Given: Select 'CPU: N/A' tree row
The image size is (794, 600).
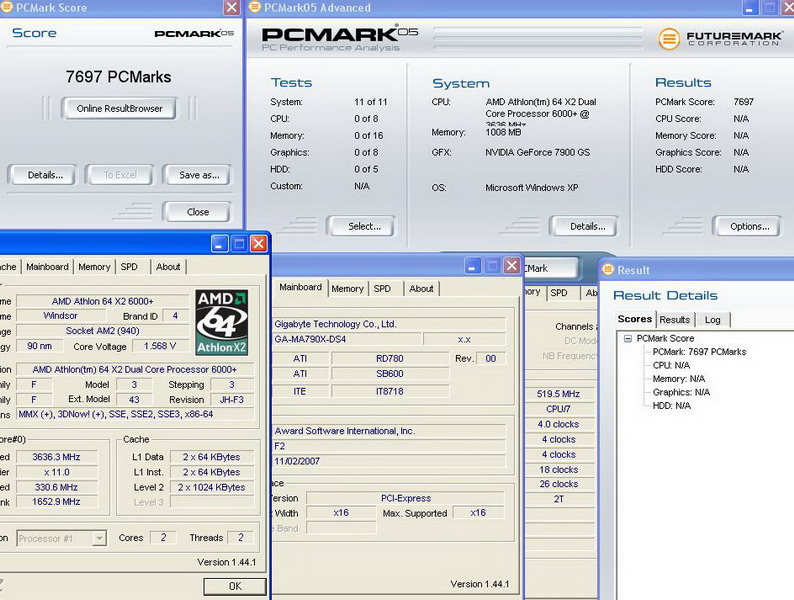Looking at the screenshot, I should [x=671, y=365].
